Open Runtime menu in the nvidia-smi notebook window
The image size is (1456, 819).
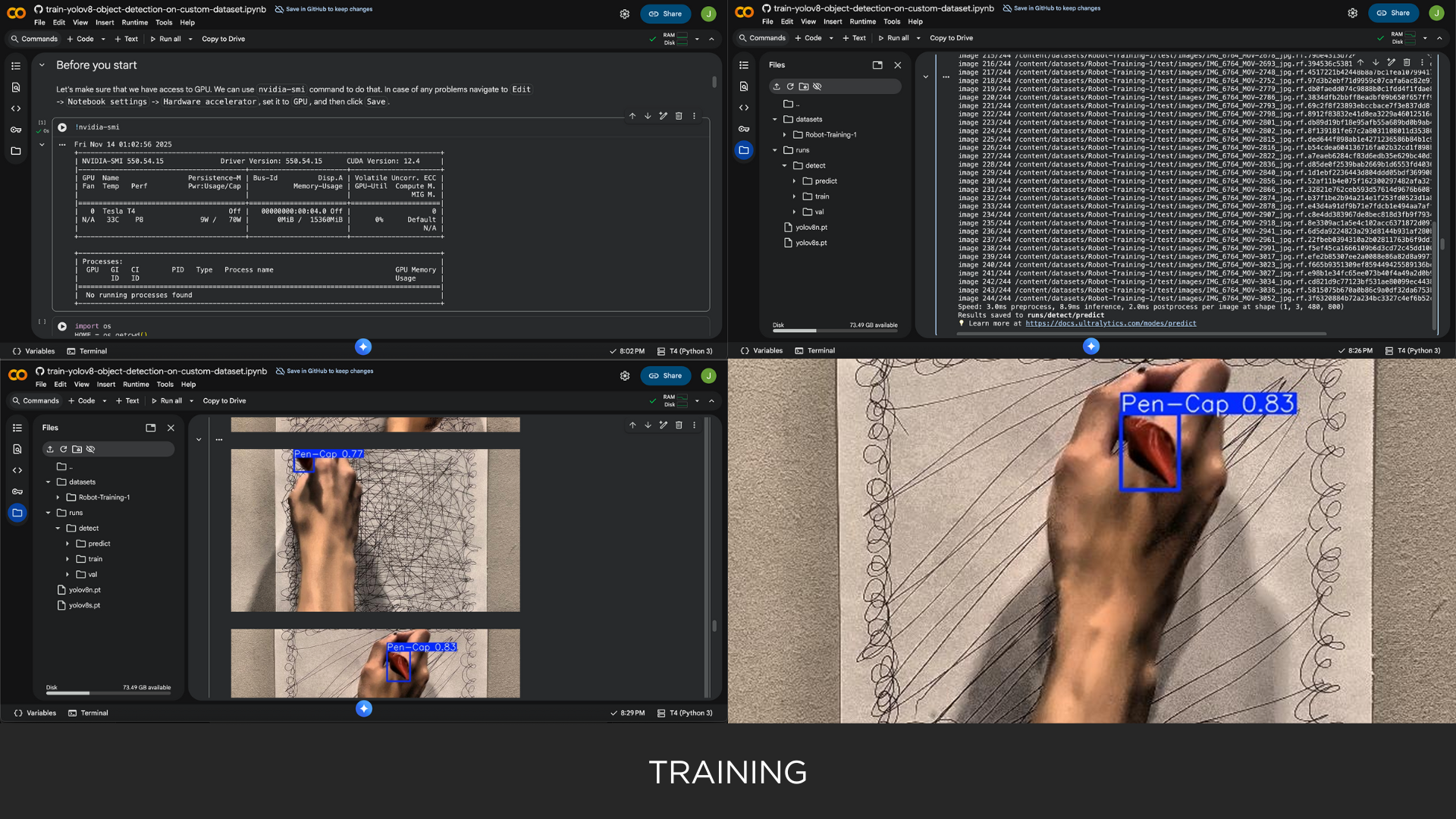click(134, 23)
